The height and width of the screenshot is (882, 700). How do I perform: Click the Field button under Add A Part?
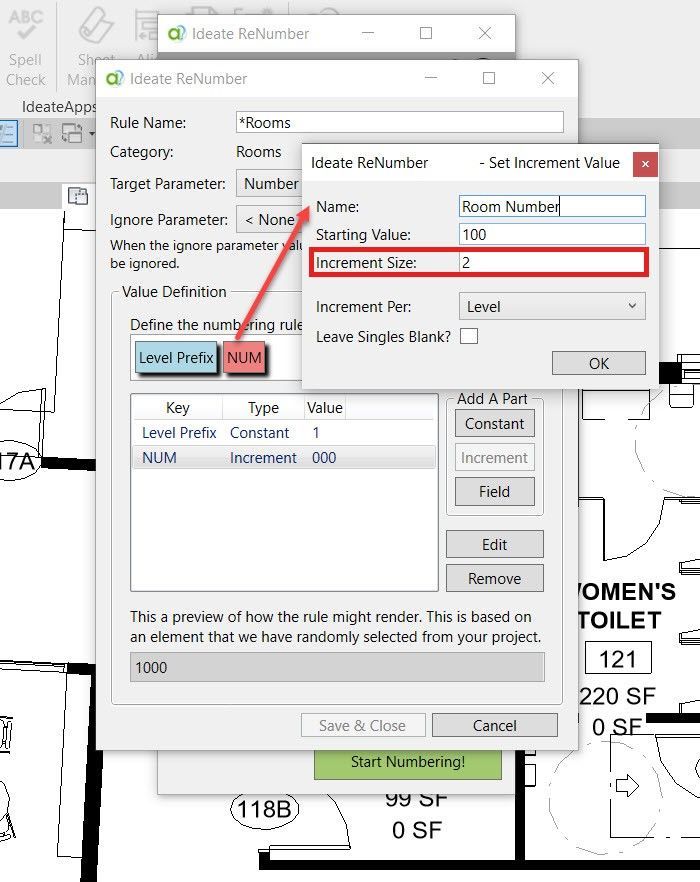click(495, 492)
